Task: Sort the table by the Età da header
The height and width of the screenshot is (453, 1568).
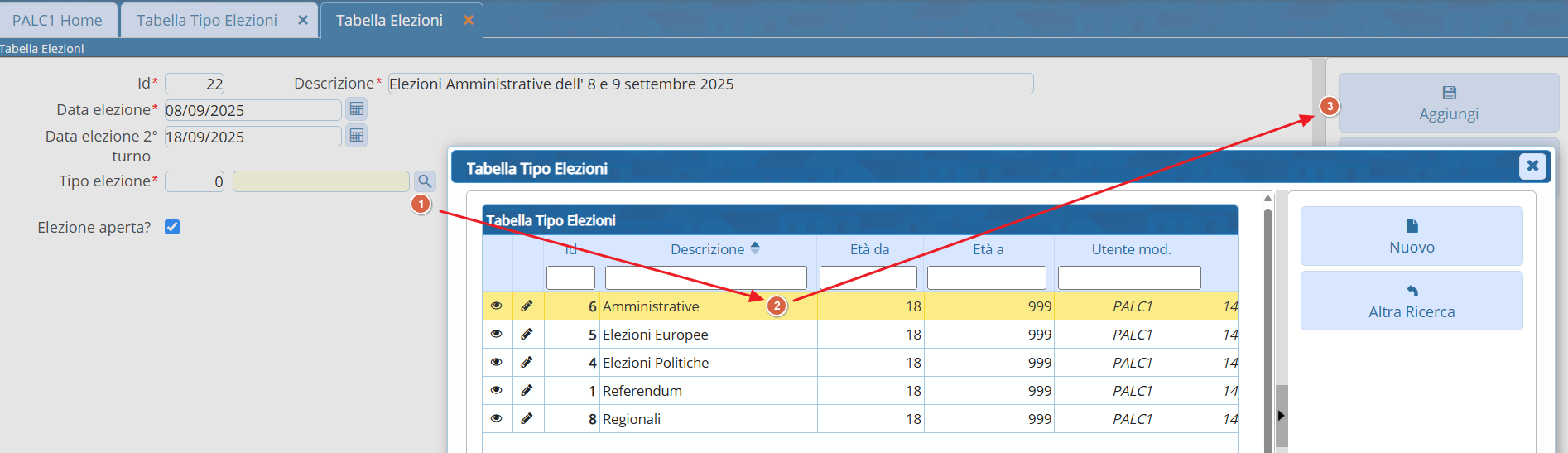Action: pos(869,249)
